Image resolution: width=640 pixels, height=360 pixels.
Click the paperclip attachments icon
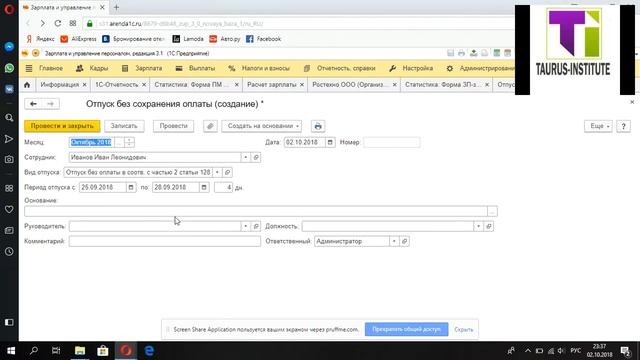210,126
